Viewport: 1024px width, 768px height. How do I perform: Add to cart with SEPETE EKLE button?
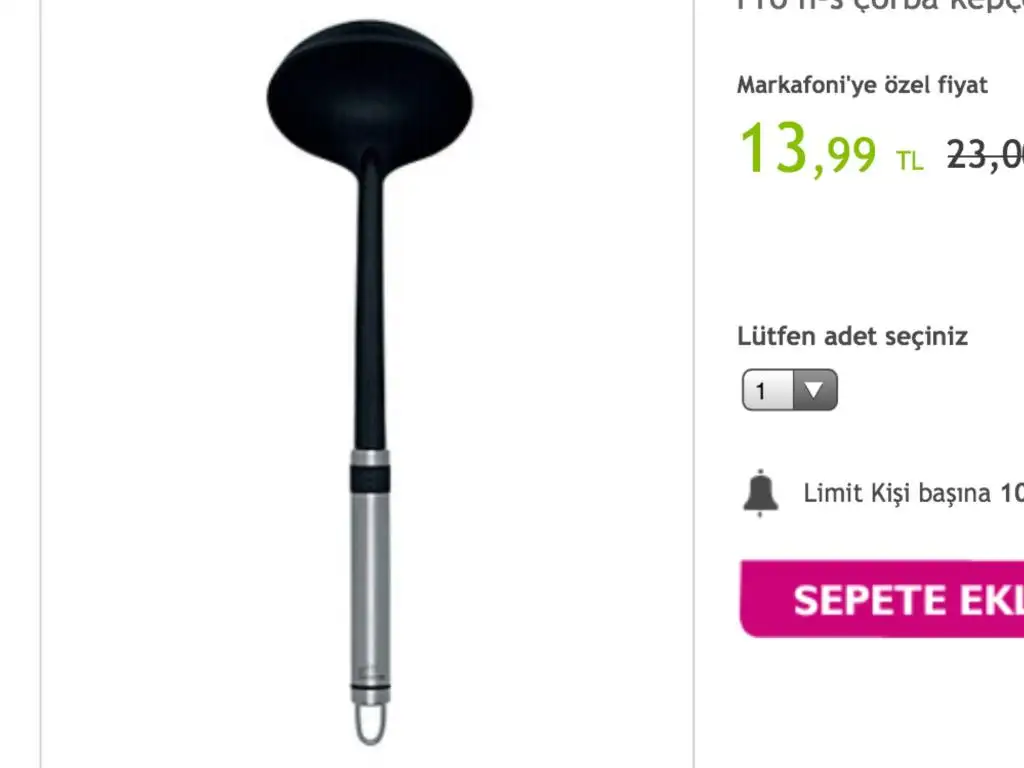coord(882,599)
